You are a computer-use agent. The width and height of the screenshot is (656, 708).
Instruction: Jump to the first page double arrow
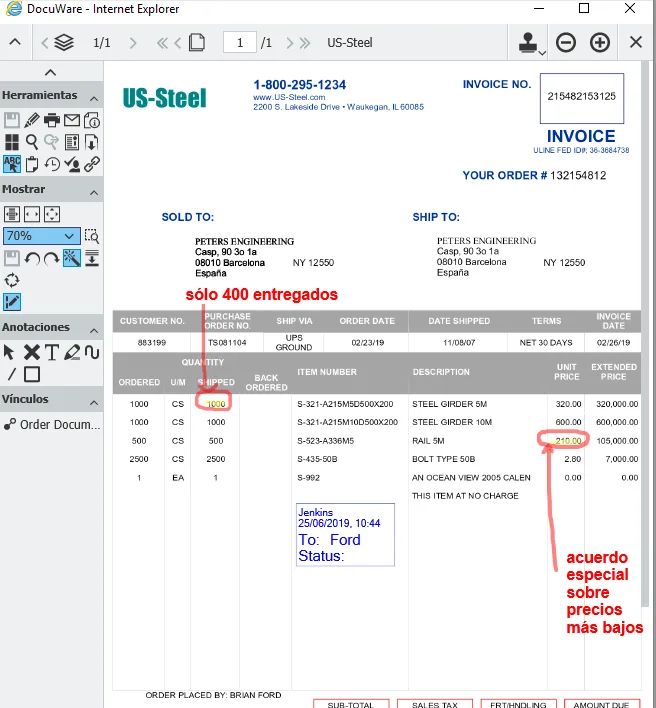[162, 43]
